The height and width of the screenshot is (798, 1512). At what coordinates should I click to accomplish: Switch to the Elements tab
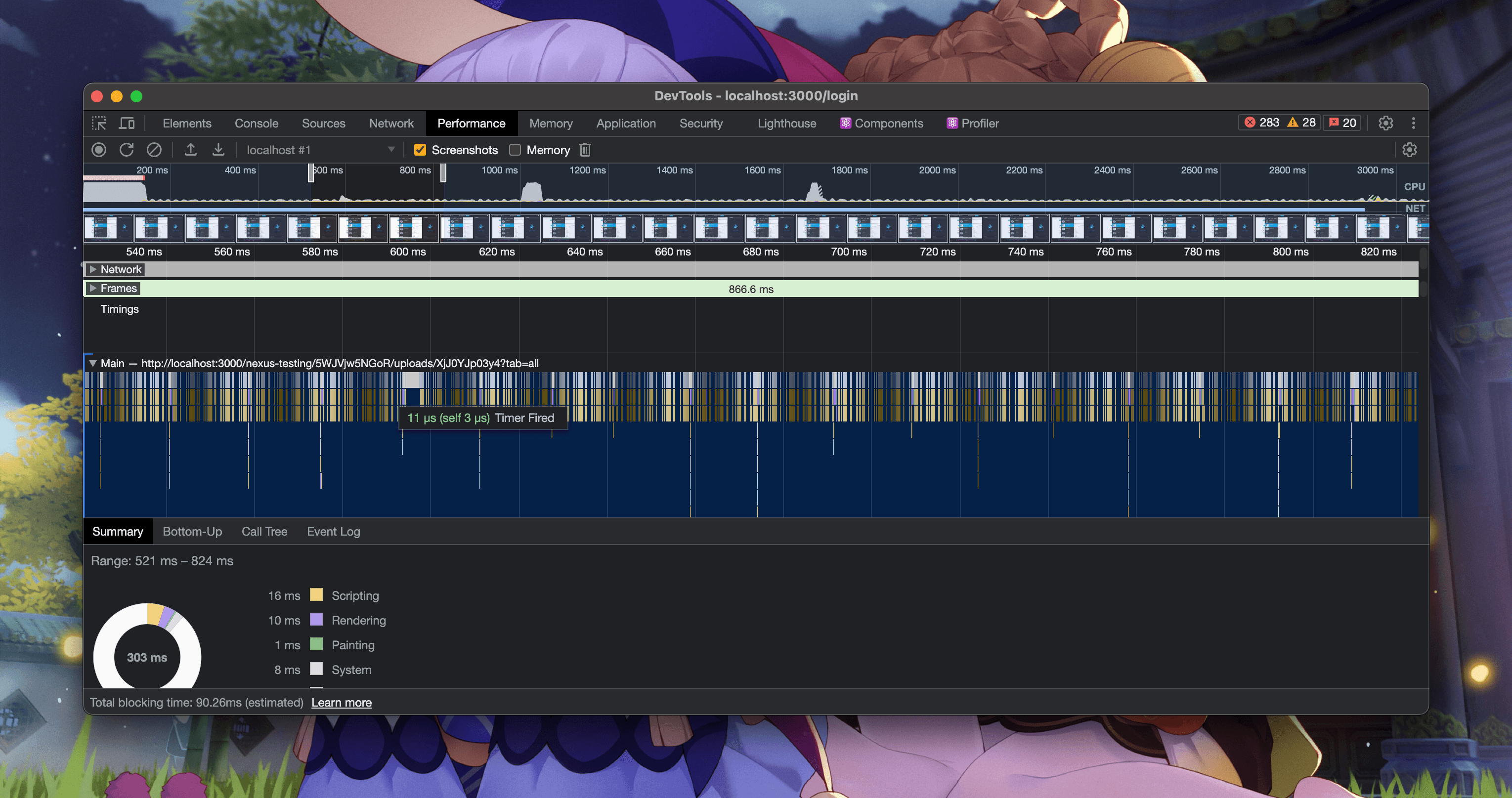click(187, 123)
